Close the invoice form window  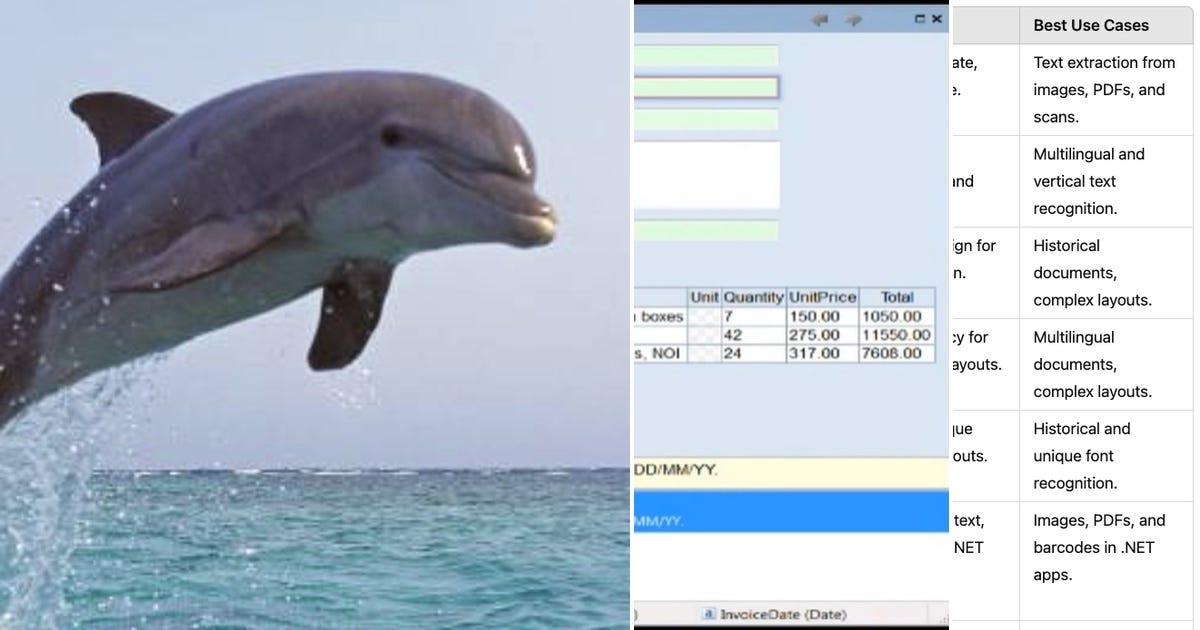click(x=937, y=18)
